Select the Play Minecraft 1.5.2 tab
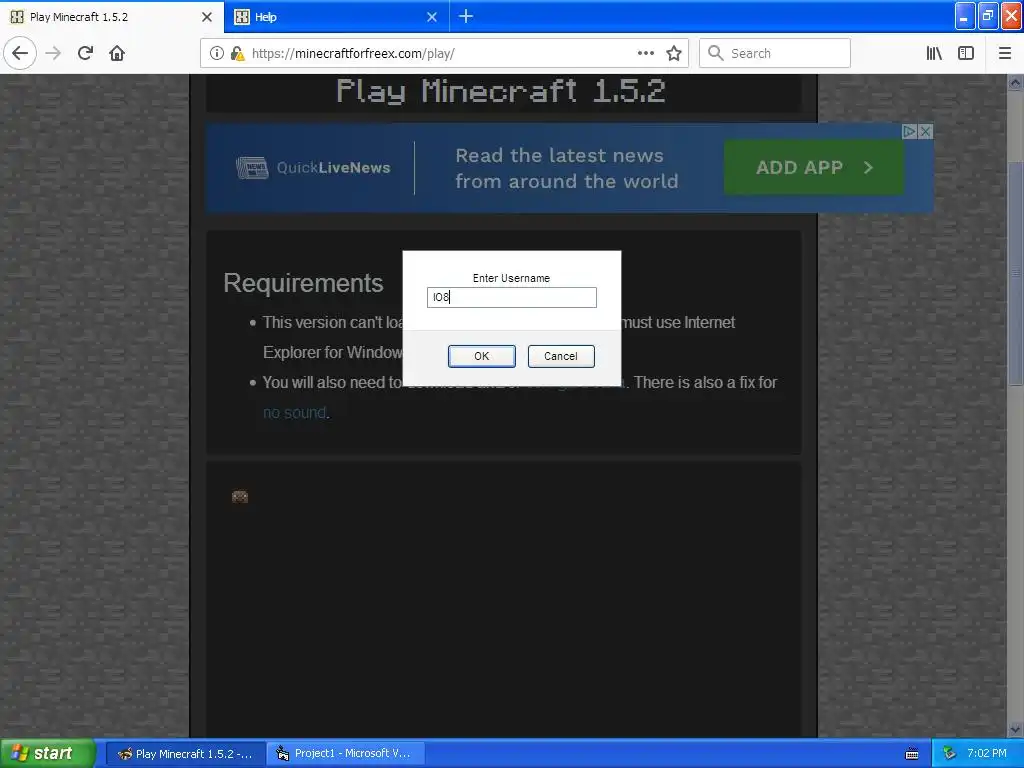This screenshot has width=1024, height=768. (112, 17)
